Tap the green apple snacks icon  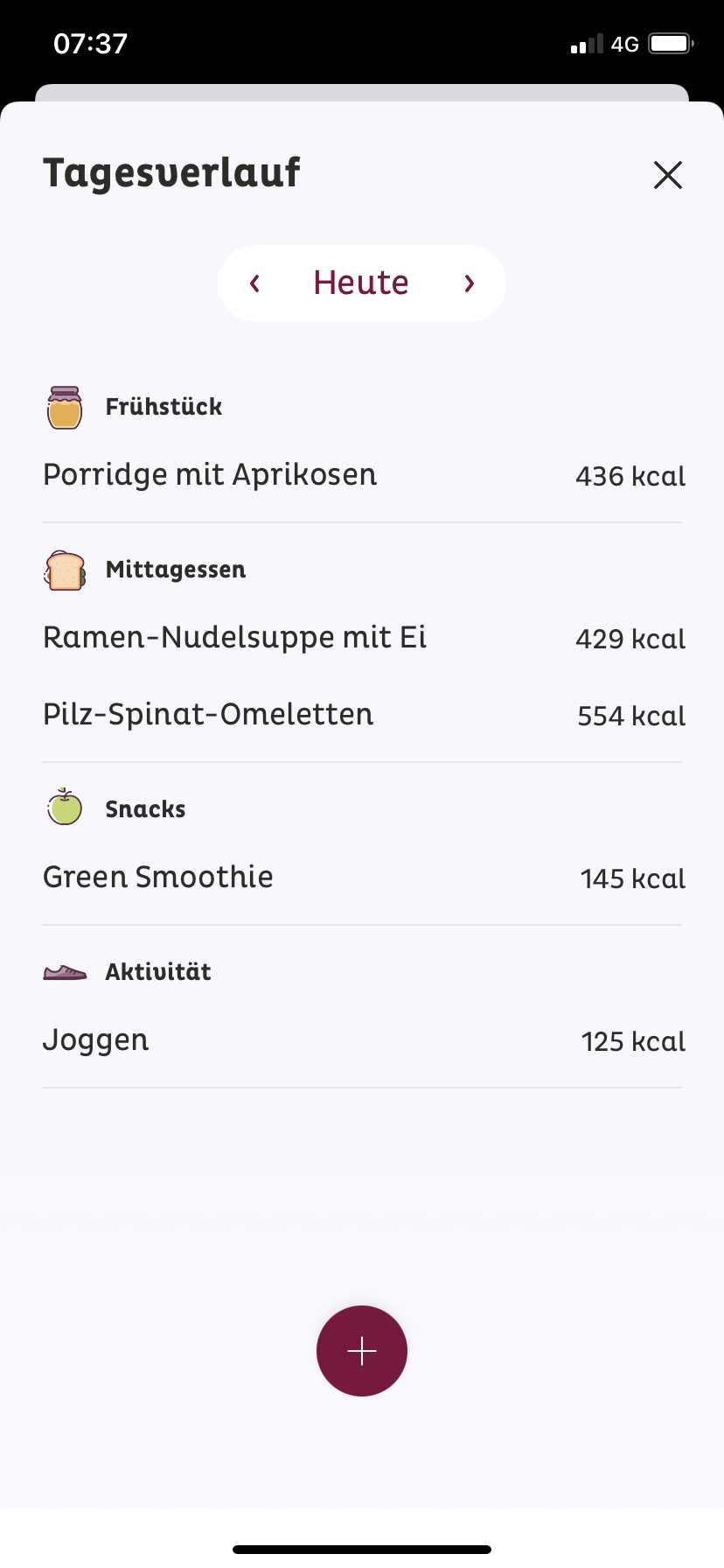pos(65,807)
